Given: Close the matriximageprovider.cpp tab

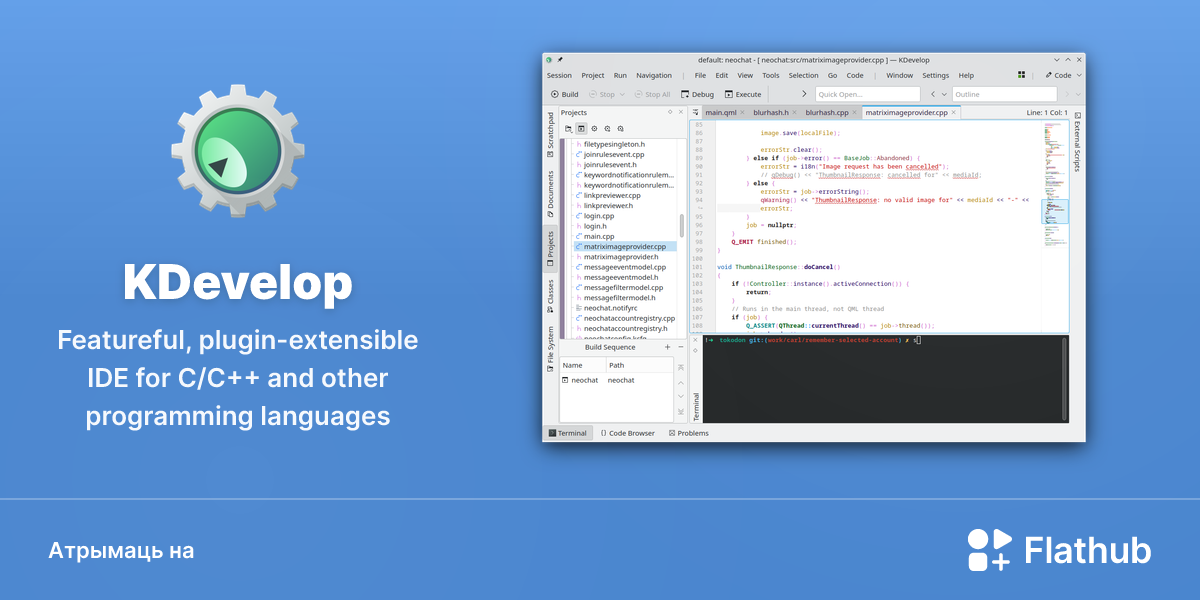Looking at the screenshot, I should click(954, 113).
